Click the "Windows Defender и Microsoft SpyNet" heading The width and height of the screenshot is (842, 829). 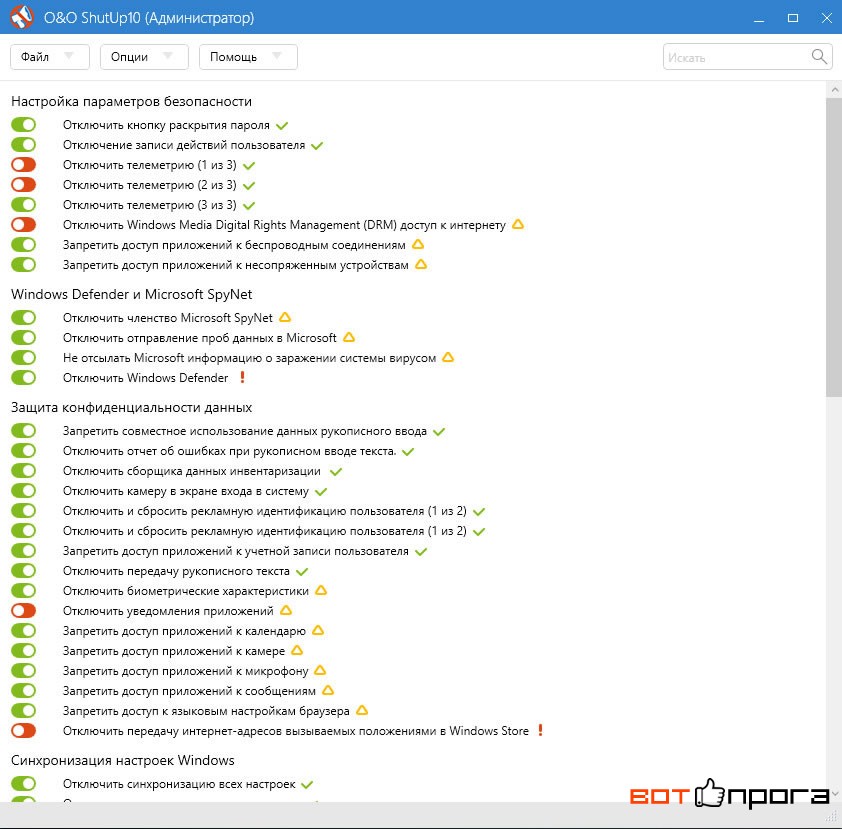pyautogui.click(x=132, y=294)
